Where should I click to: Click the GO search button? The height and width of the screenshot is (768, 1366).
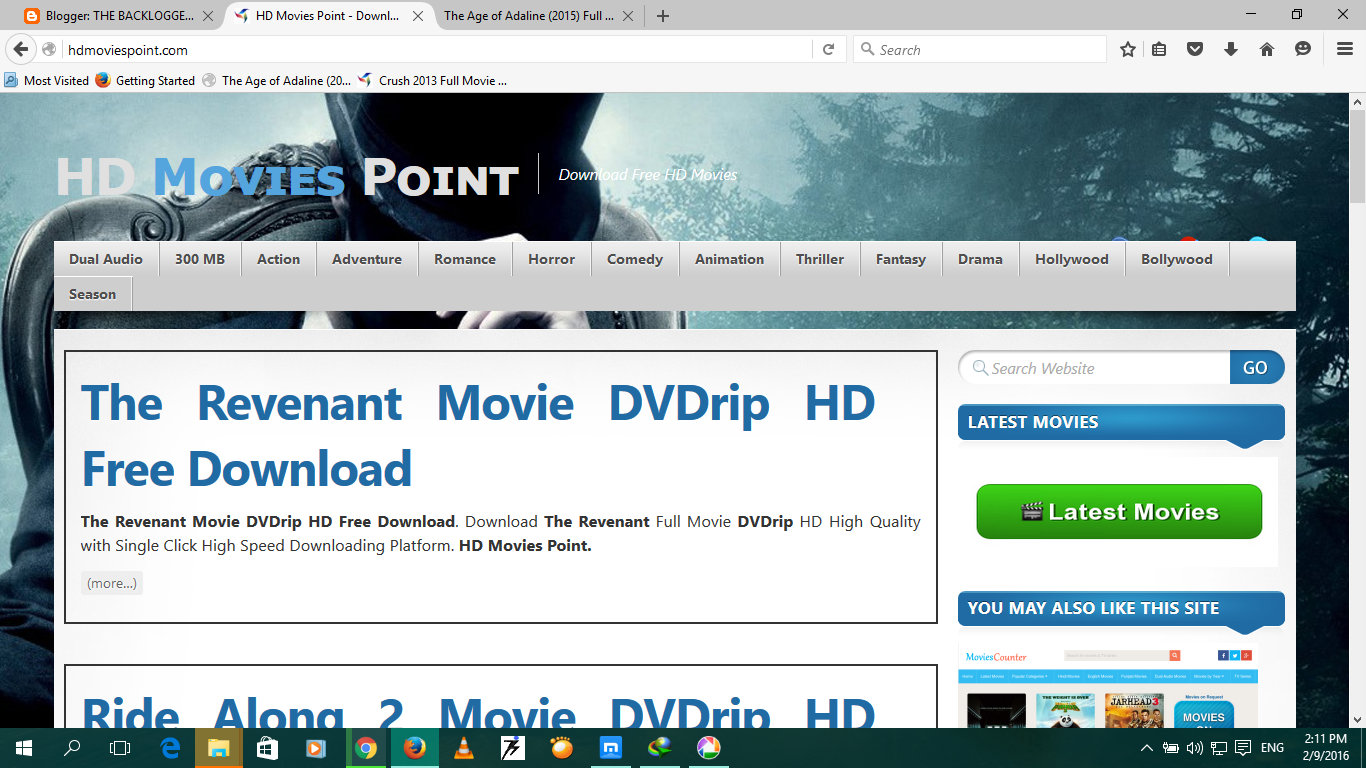tap(1256, 368)
